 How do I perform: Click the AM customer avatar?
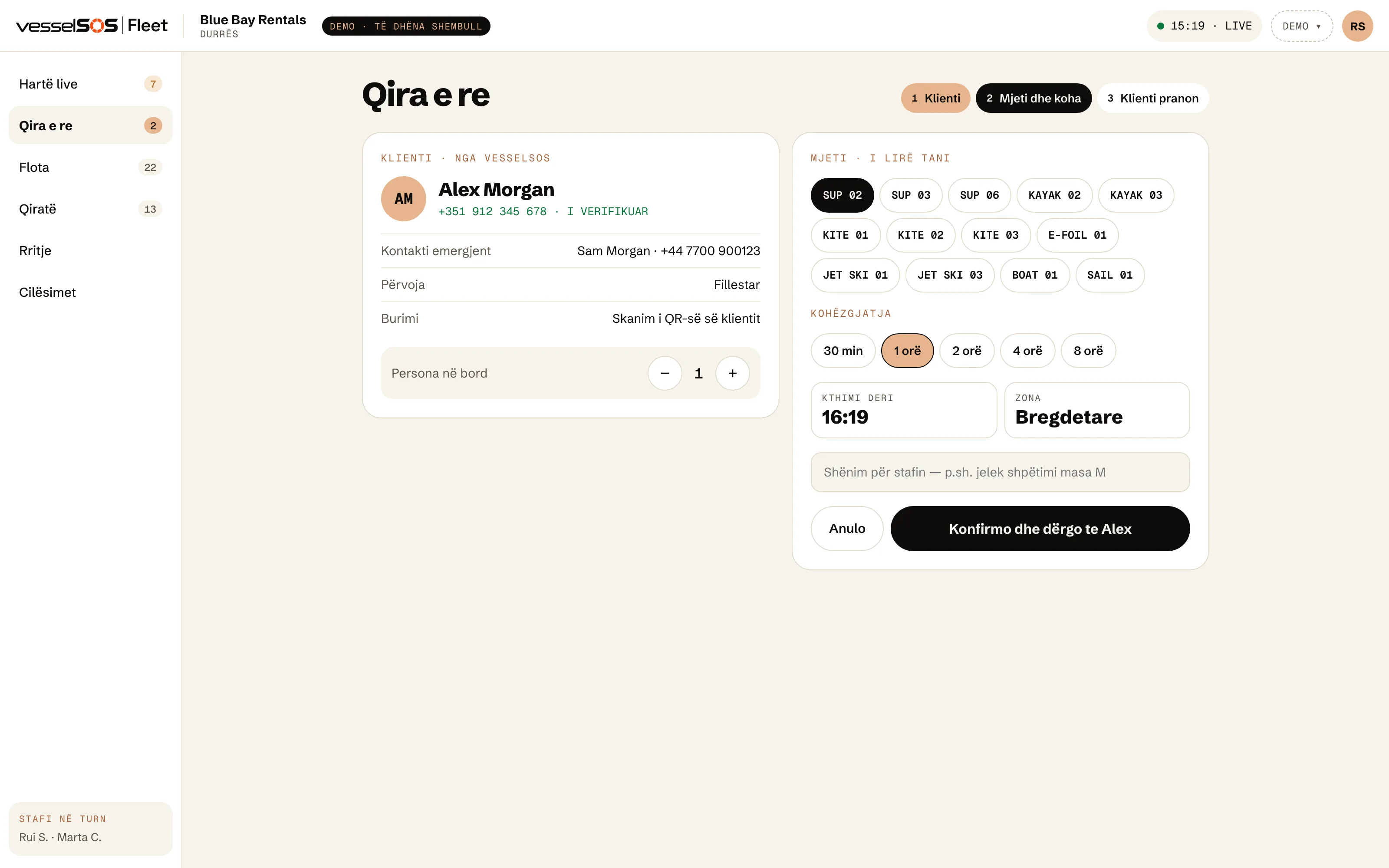click(x=404, y=199)
